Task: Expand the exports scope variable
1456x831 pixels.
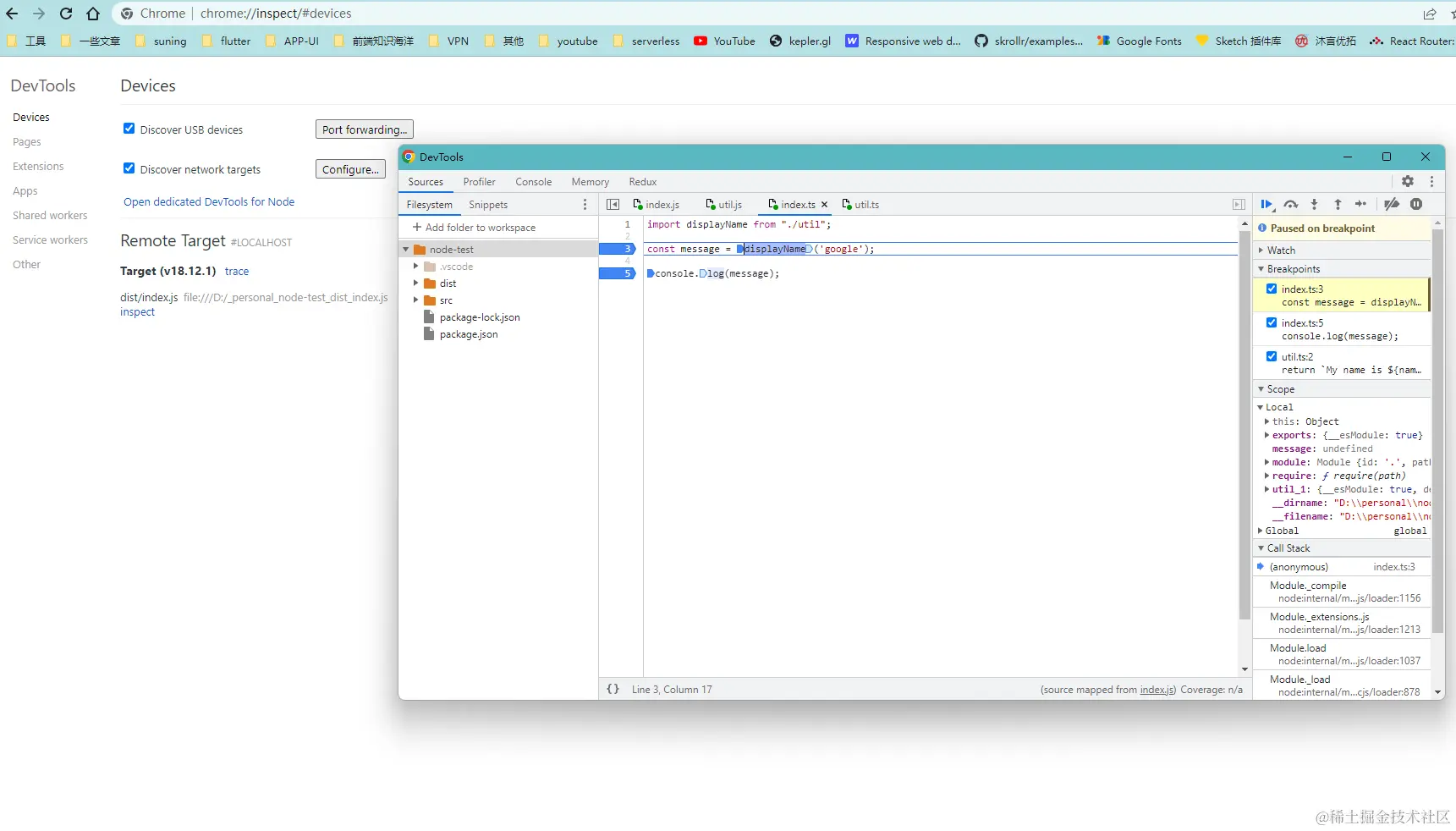Action: coord(1266,435)
